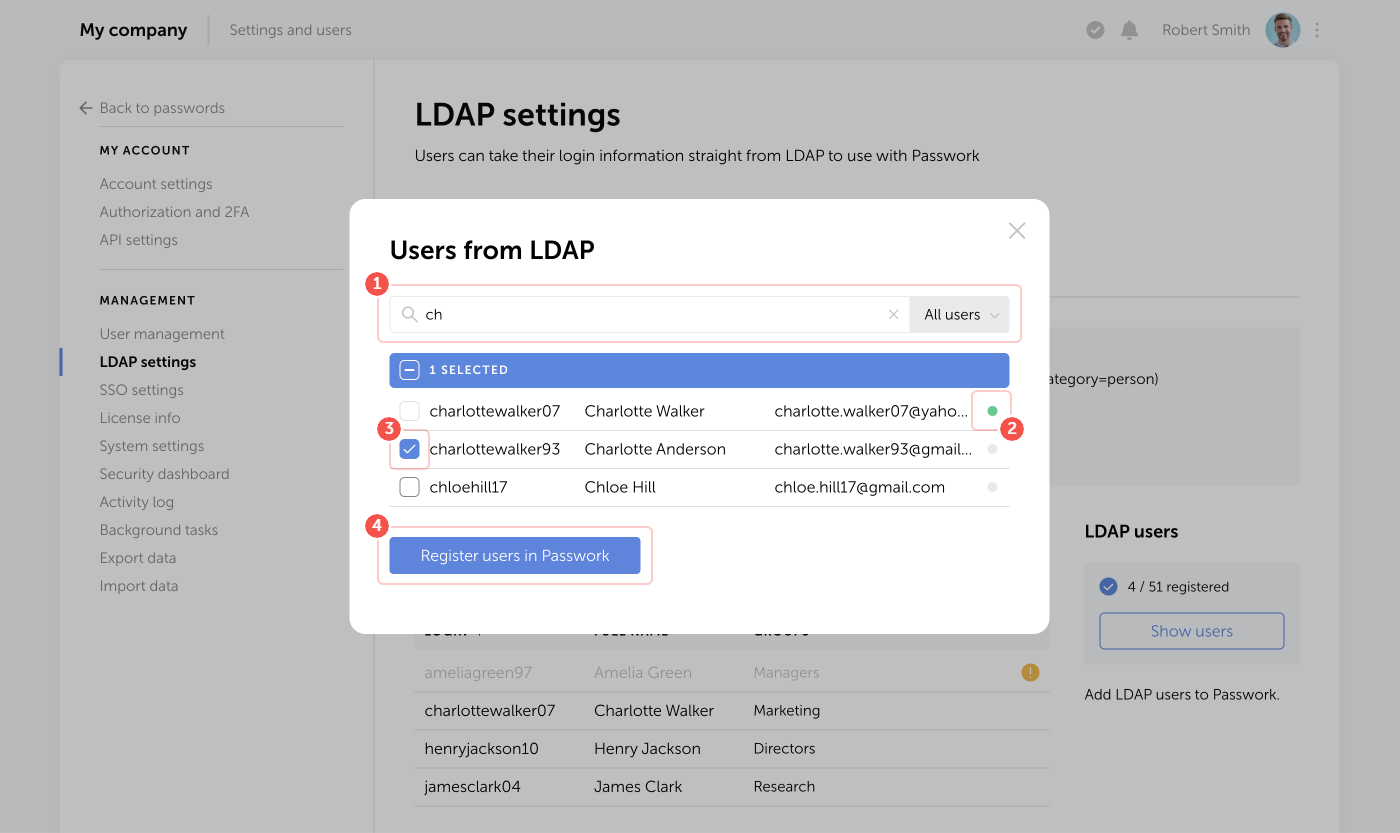Clear the search field with the X icon
This screenshot has height=833, width=1400.
coord(893,314)
